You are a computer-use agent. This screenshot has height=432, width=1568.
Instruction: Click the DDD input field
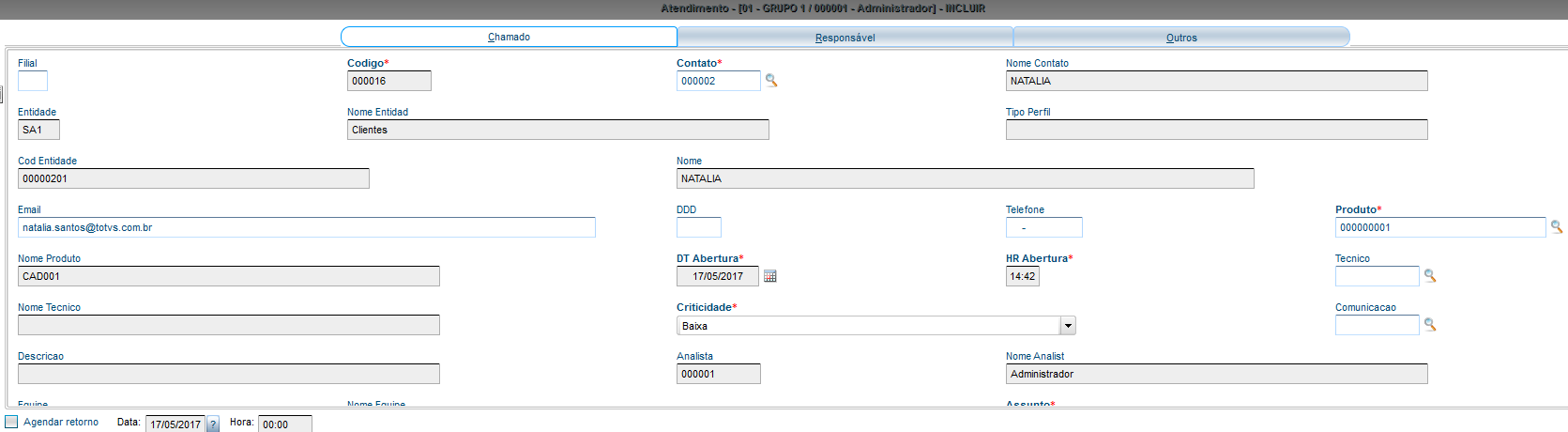[698, 227]
